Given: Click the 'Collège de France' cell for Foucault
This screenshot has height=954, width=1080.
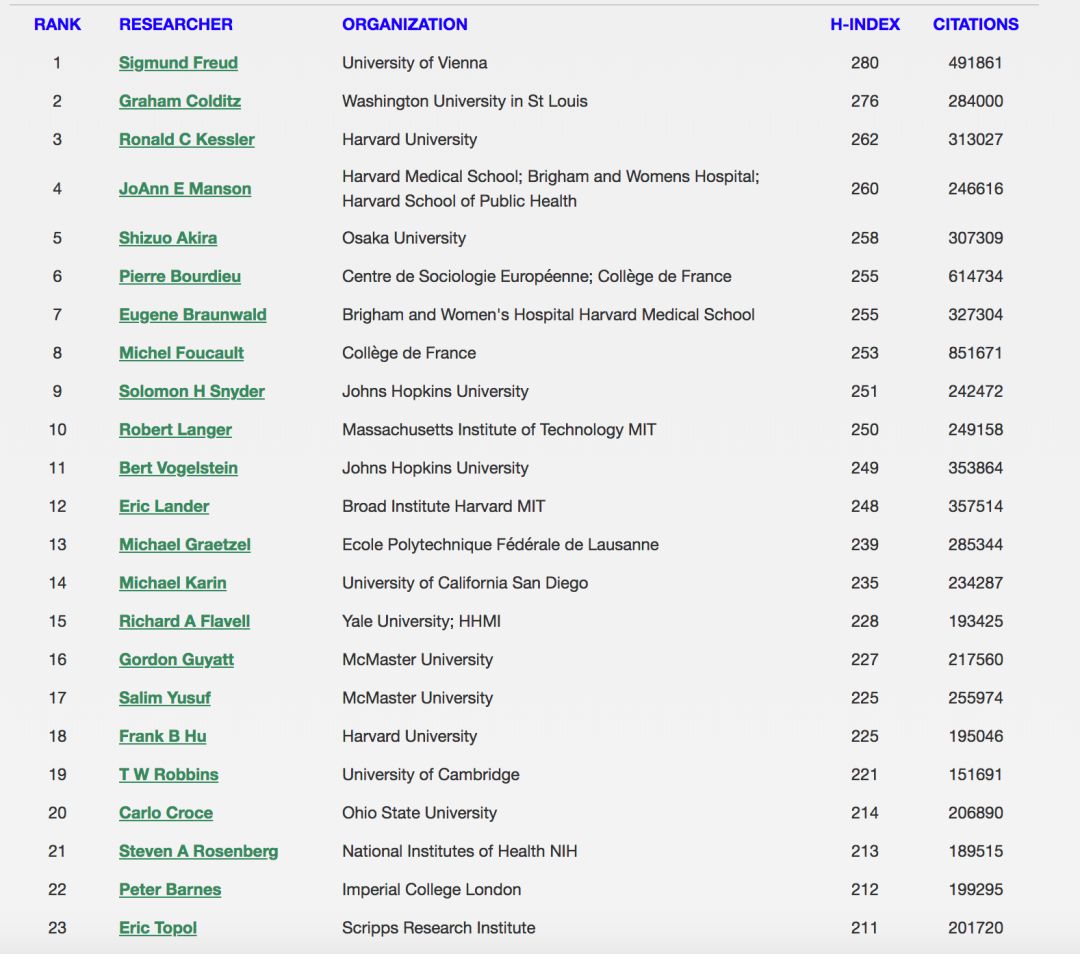Looking at the screenshot, I should pyautogui.click(x=409, y=353).
